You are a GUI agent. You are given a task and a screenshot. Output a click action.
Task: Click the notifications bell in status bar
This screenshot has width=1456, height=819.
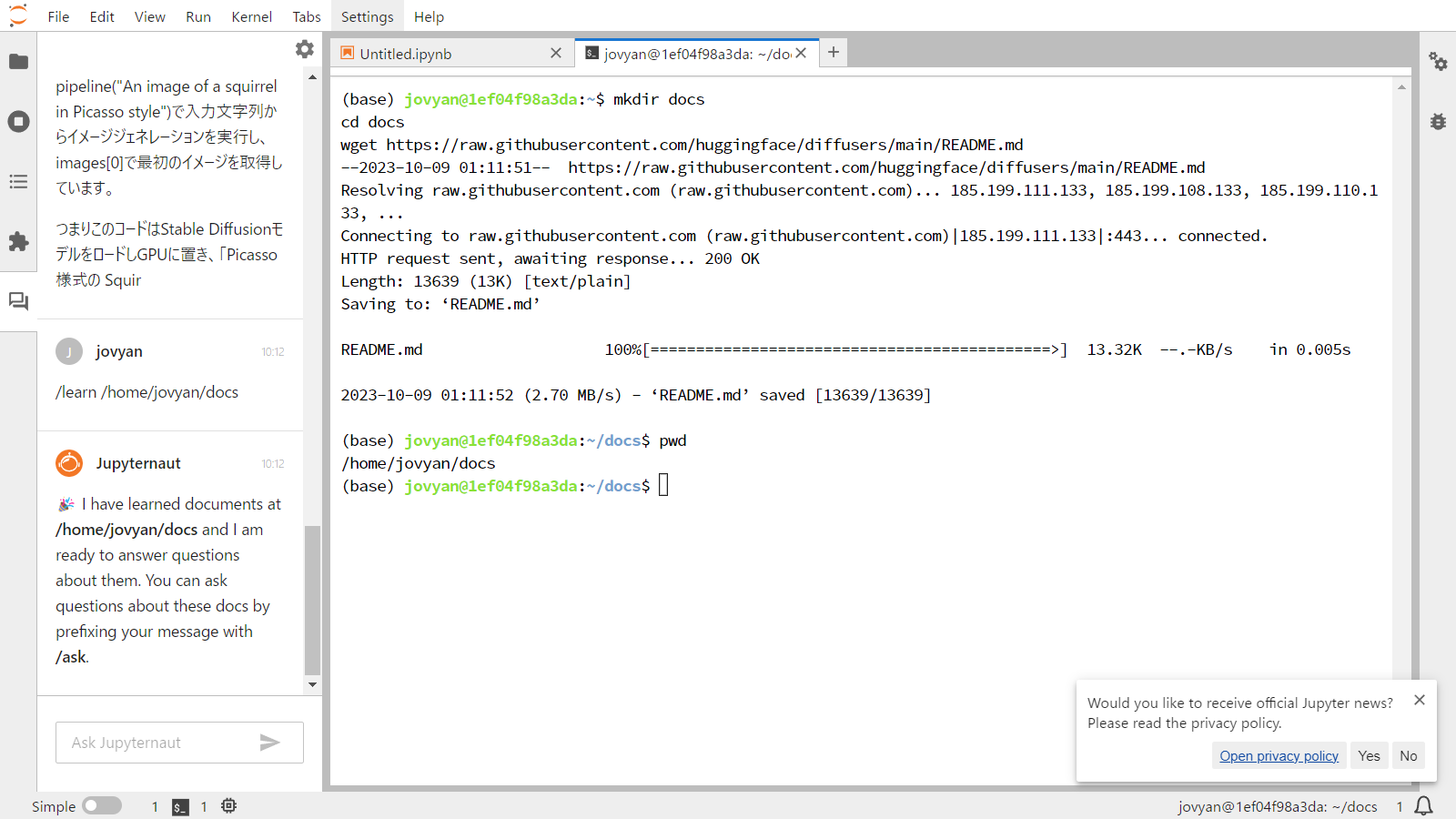tap(1424, 806)
